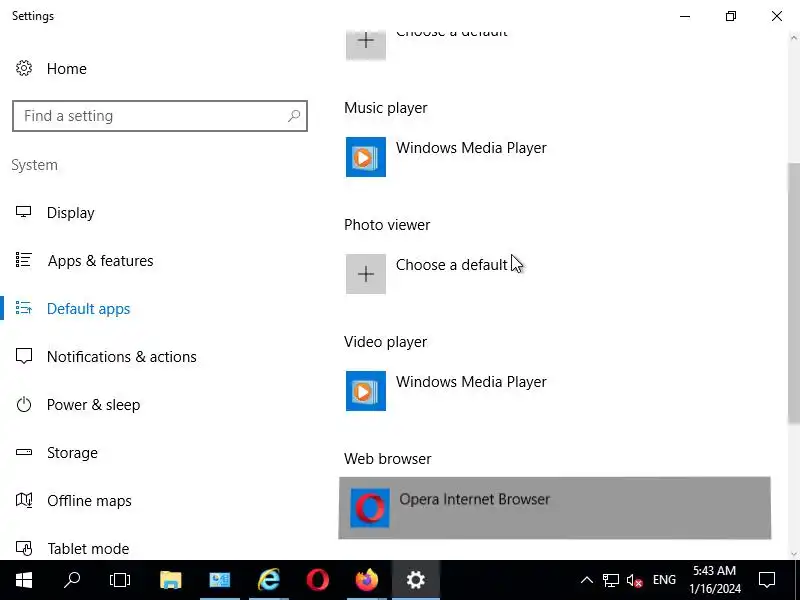Show hidden tray icons chevron
Viewport: 800px width, 600px height.
[x=587, y=580]
